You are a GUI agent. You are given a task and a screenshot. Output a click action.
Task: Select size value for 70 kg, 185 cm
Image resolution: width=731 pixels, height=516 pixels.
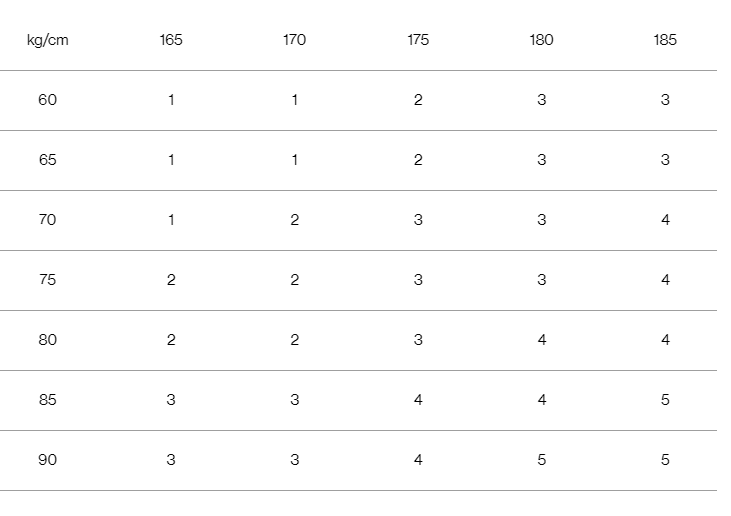[665, 220]
